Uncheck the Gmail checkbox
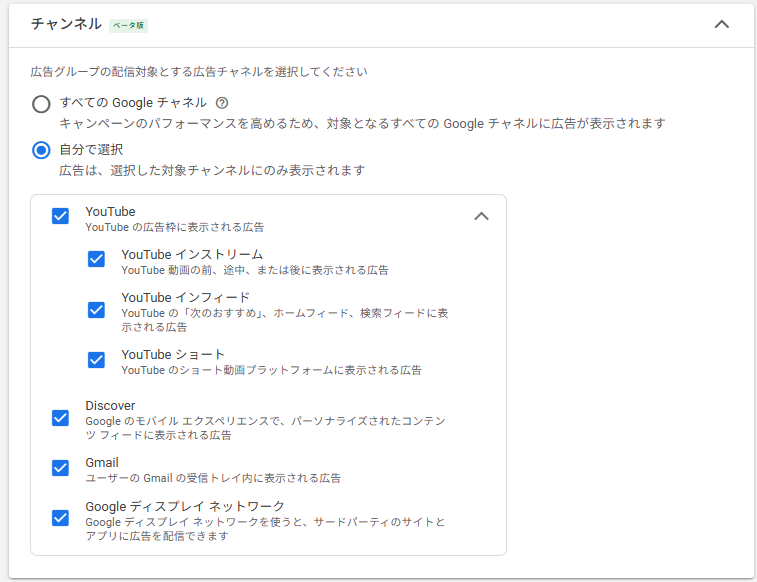The height and width of the screenshot is (582, 757). click(x=60, y=468)
